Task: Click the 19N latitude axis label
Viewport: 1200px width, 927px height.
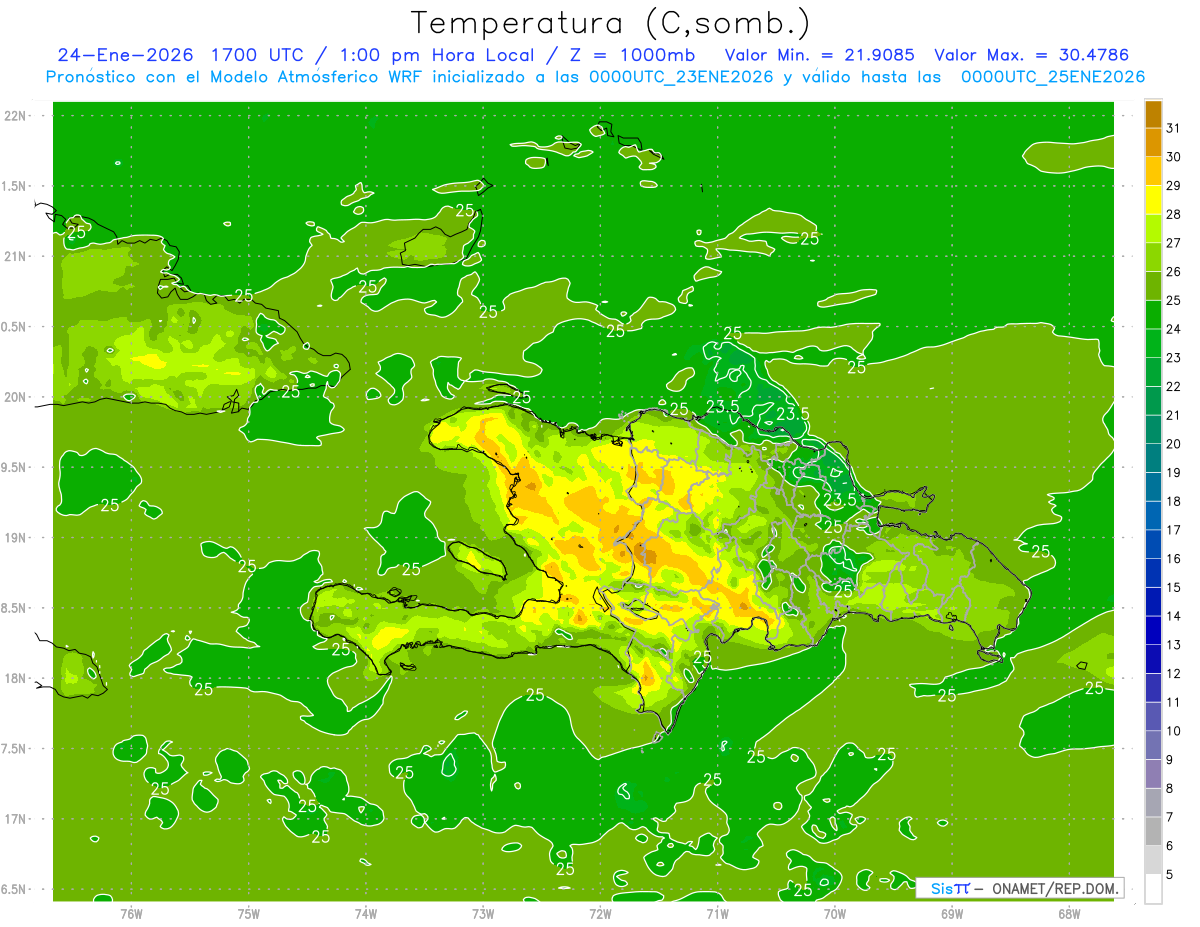Action: point(16,538)
